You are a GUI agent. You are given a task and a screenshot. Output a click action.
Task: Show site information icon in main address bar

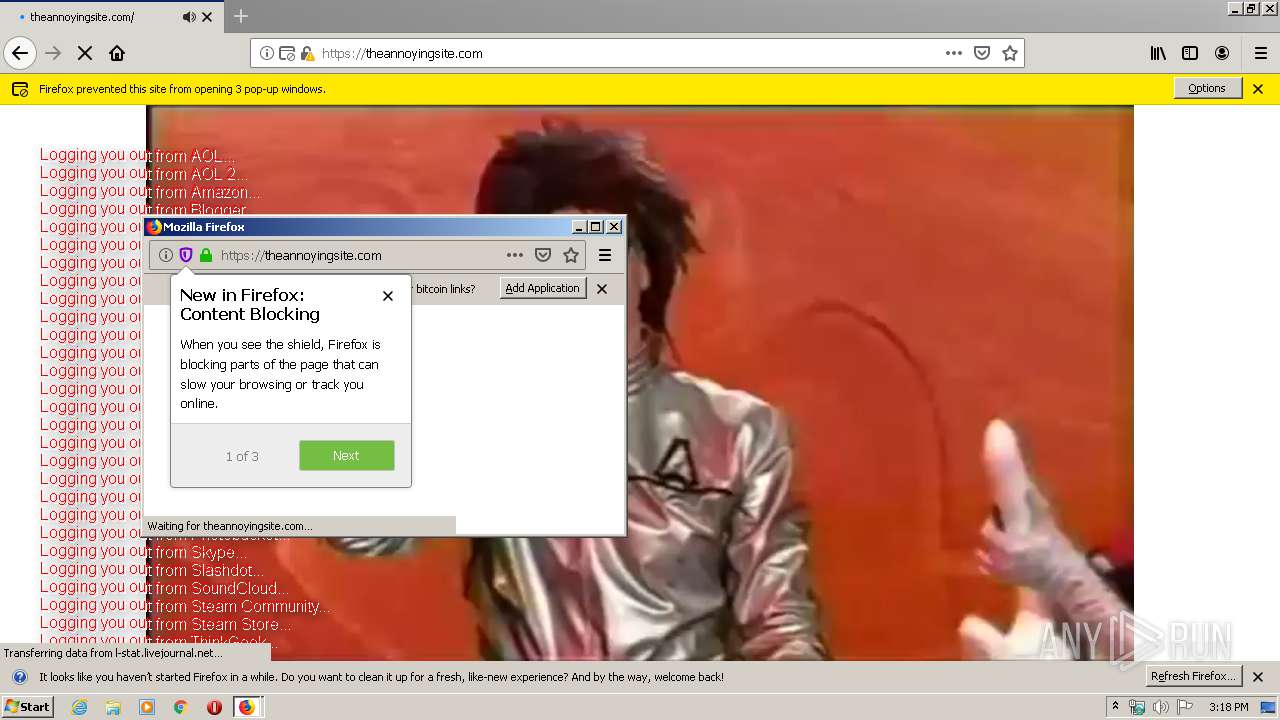coord(267,53)
